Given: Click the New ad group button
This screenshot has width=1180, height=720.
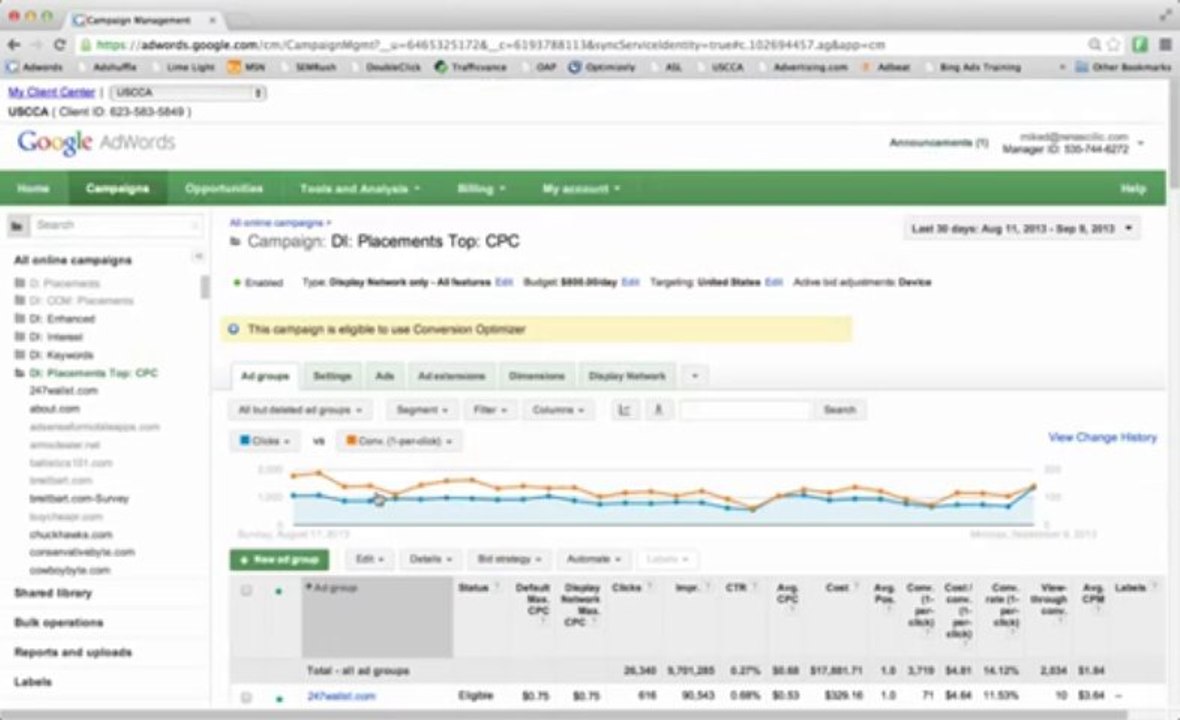Looking at the screenshot, I should click(279, 560).
